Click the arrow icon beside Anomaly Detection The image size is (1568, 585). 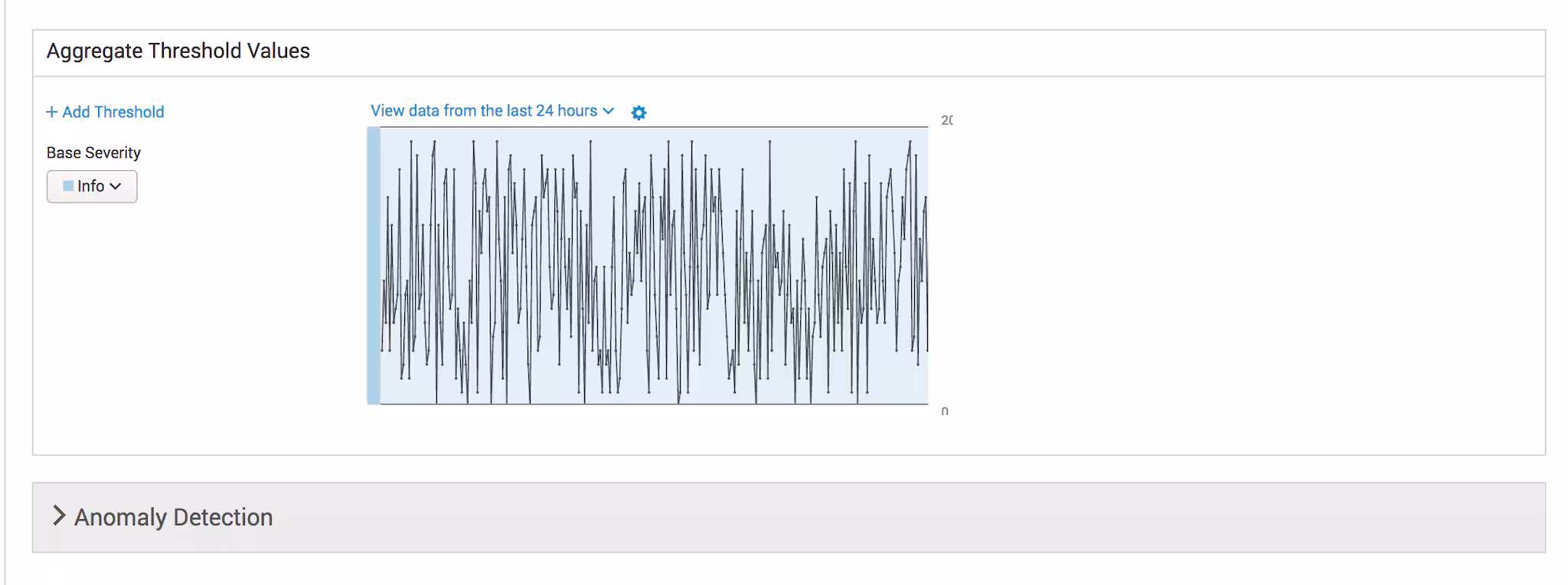coord(58,516)
